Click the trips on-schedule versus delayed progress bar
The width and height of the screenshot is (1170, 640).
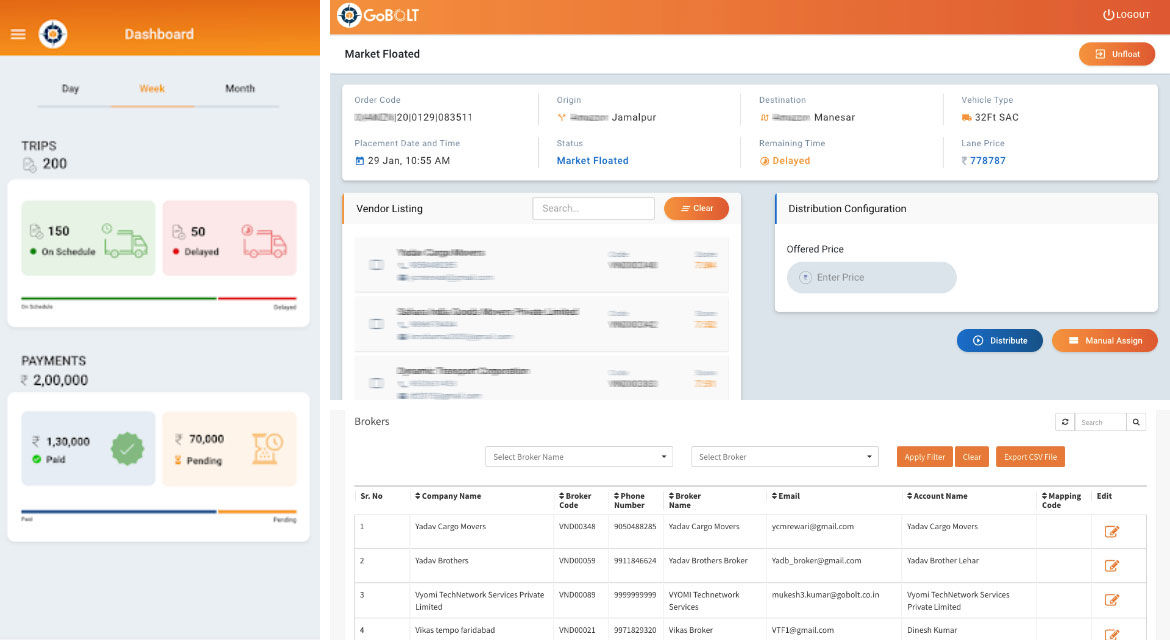tap(159, 298)
